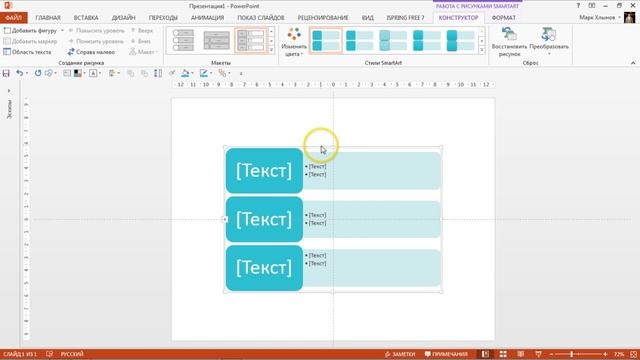This screenshot has height=360, width=640.
Task: Click the Save icon in quick access toolbar
Action: click(6, 73)
